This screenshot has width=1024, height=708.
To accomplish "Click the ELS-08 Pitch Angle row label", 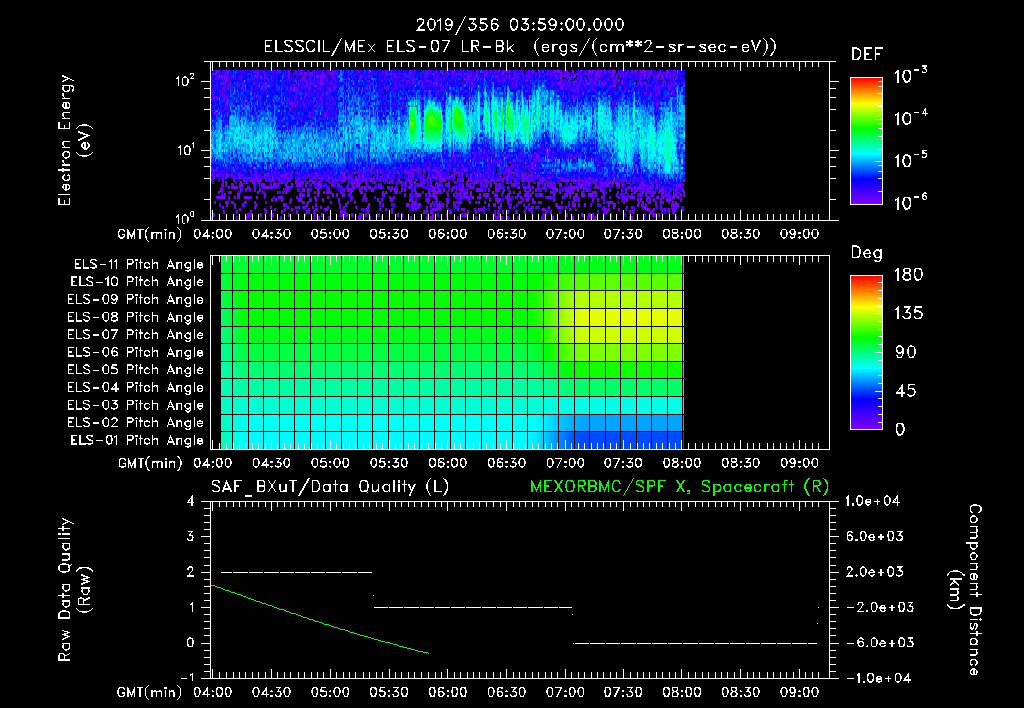I will (x=136, y=317).
